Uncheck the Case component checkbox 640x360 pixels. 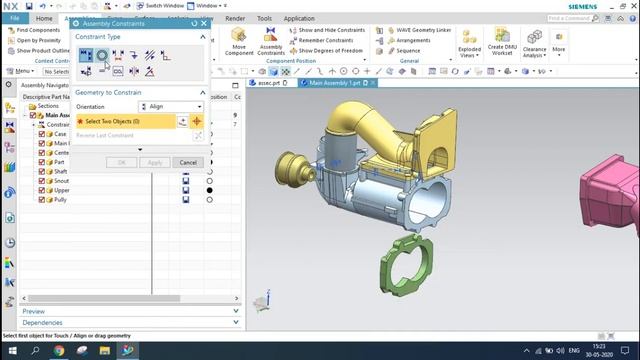click(42, 134)
